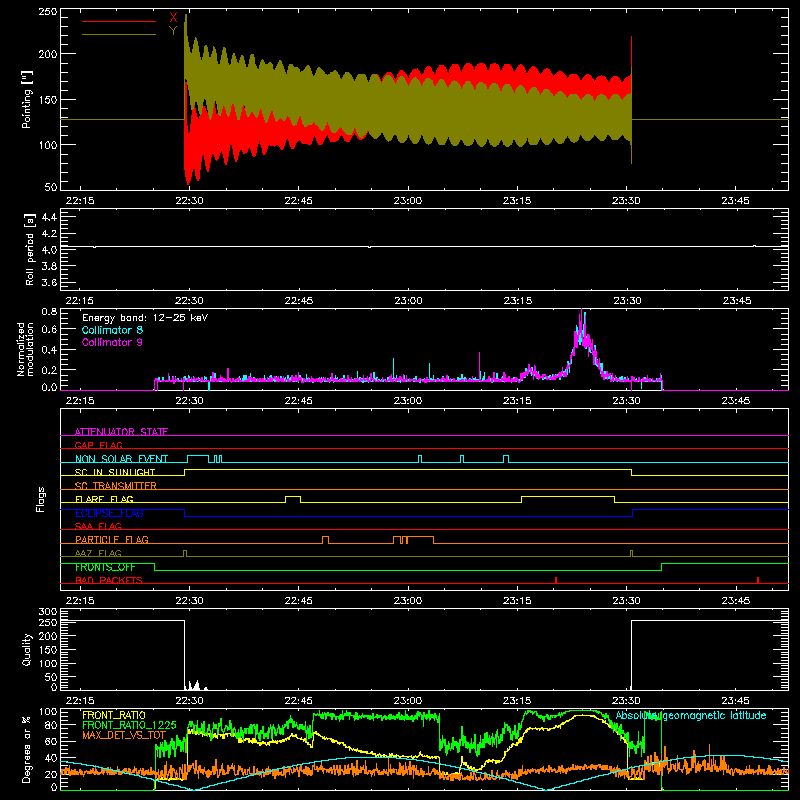This screenshot has height=800, width=800.
Task: Select the 'Energy band: 12-25 keV' annotation
Action: (x=145, y=318)
